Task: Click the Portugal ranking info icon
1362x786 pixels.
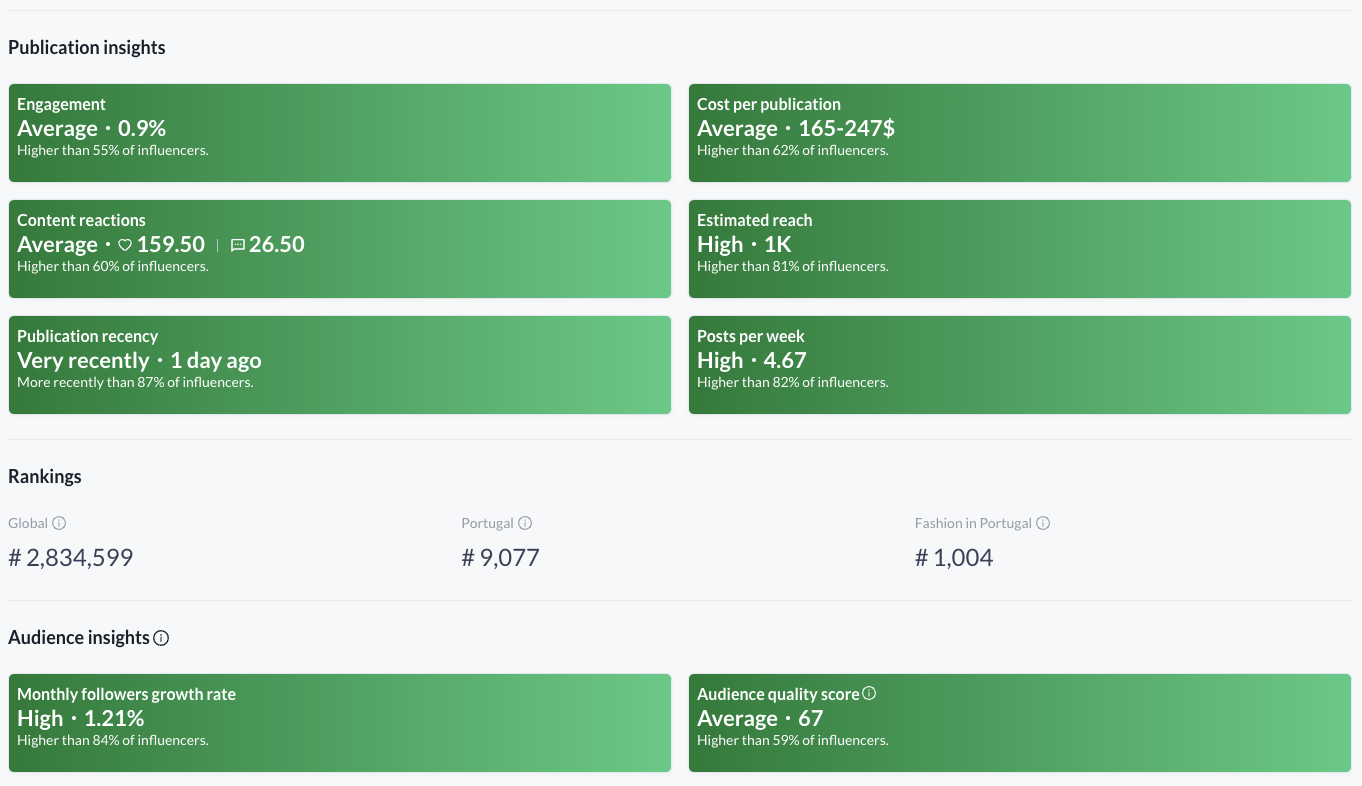Action: [x=525, y=523]
